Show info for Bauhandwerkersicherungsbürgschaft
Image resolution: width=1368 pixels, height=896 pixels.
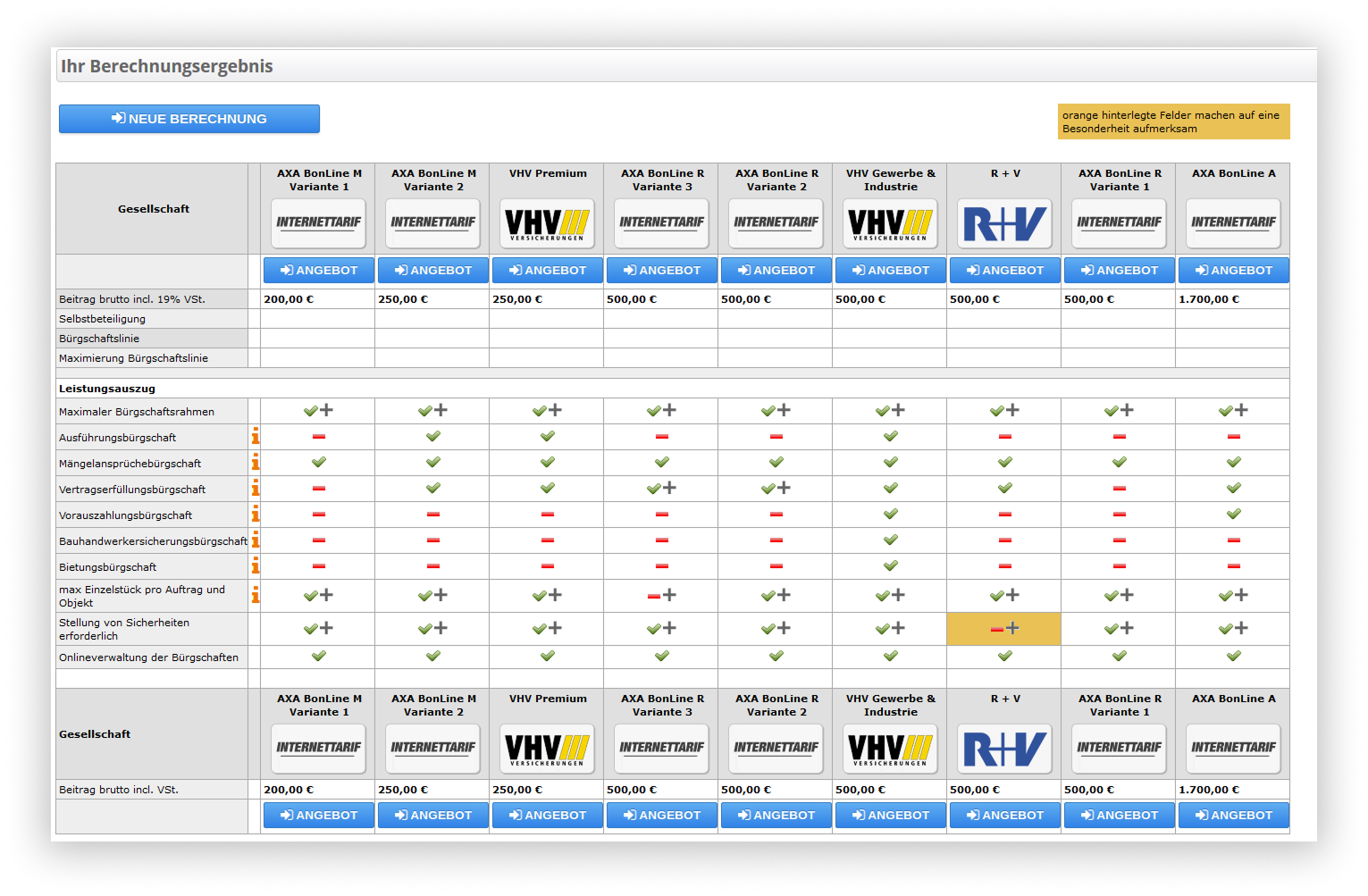[256, 540]
